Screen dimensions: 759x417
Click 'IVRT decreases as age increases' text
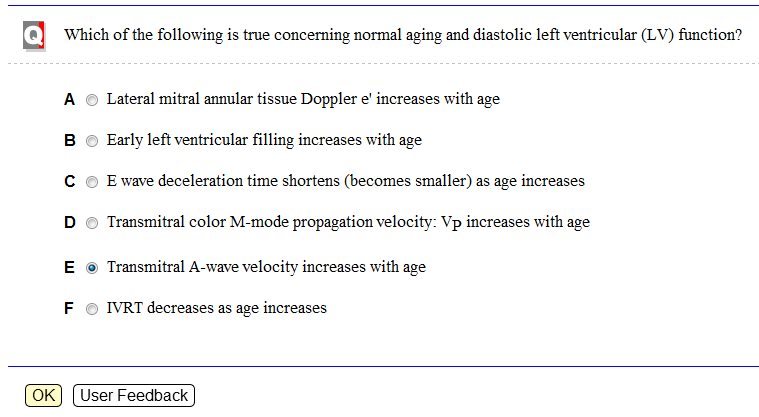(x=216, y=309)
